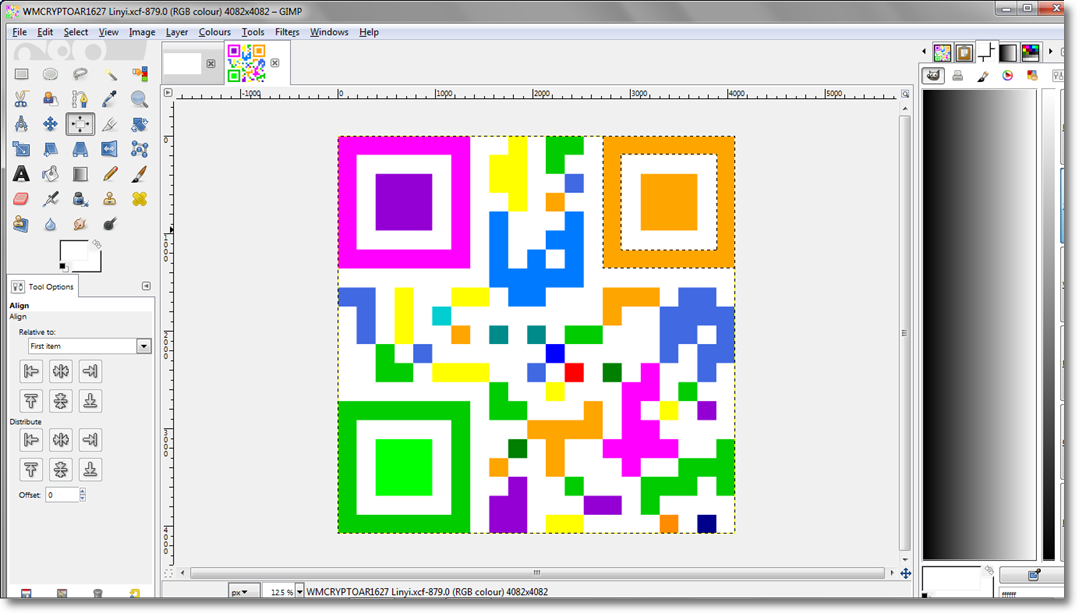Screen dimensions: 1080x615
Task: Open the image menu triangle above the ruler
Action: point(167,92)
